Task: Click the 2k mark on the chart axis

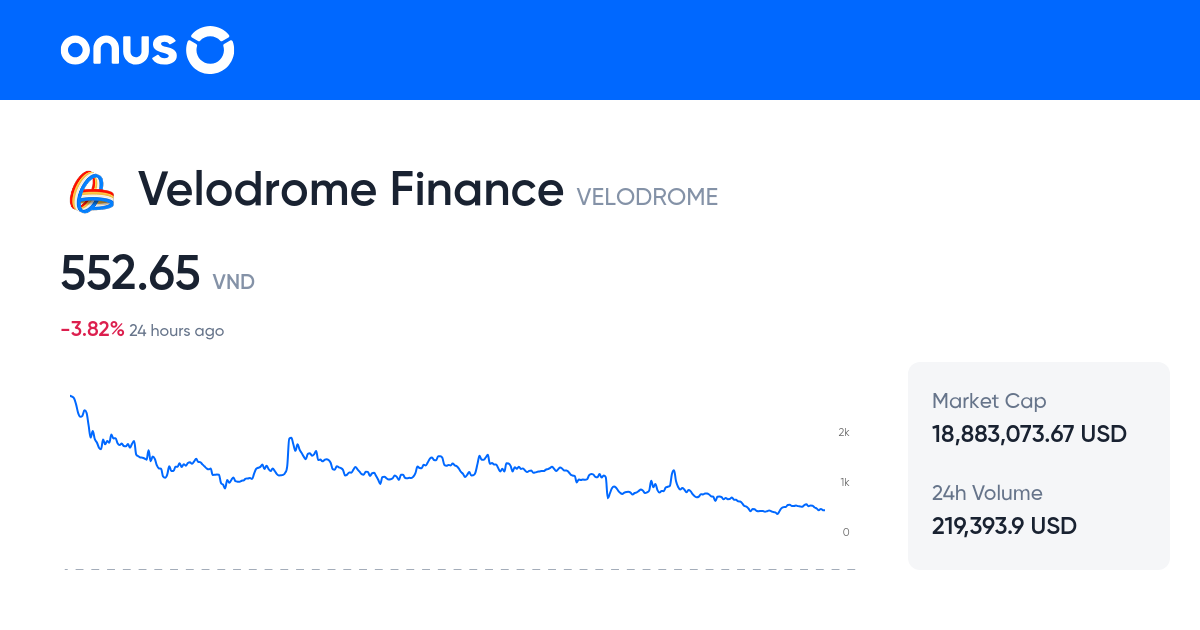Action: tap(843, 432)
